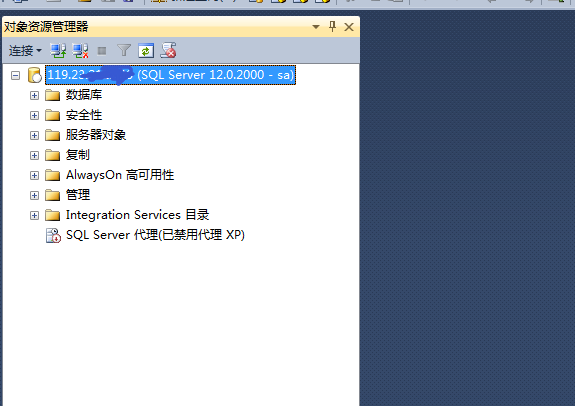
Task: Click the Disconnect server icon
Action: [x=80, y=51]
